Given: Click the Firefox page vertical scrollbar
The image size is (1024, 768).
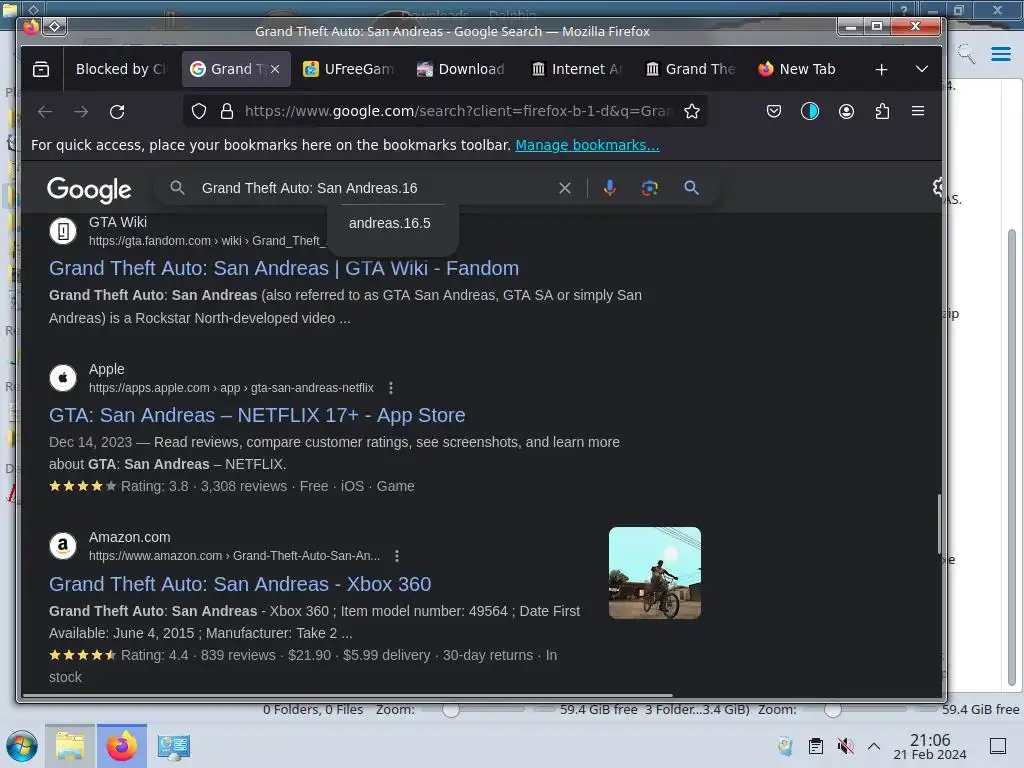Looking at the screenshot, I should tap(939, 524).
